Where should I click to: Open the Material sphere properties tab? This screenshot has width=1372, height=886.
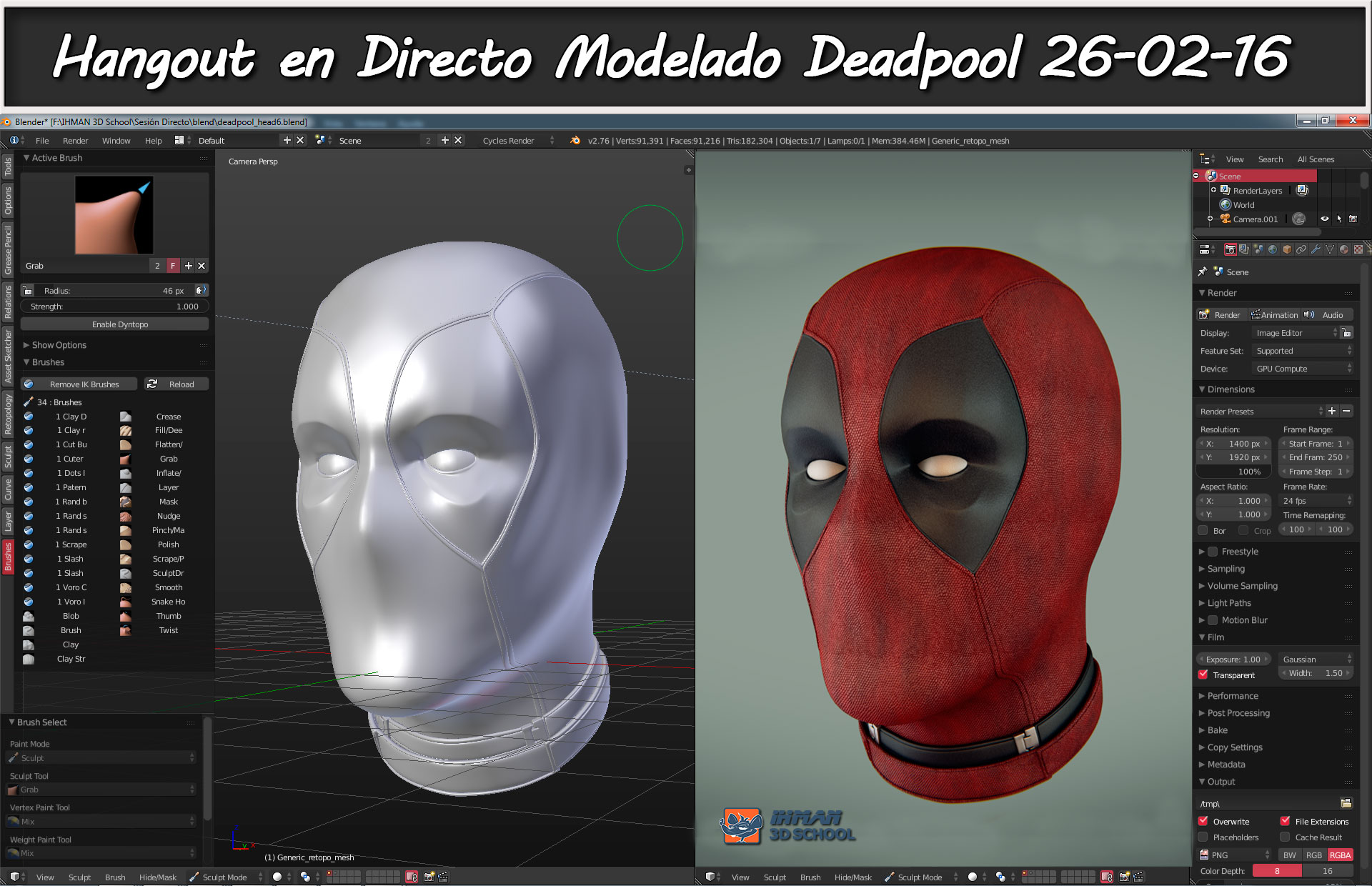pyautogui.click(x=1344, y=249)
